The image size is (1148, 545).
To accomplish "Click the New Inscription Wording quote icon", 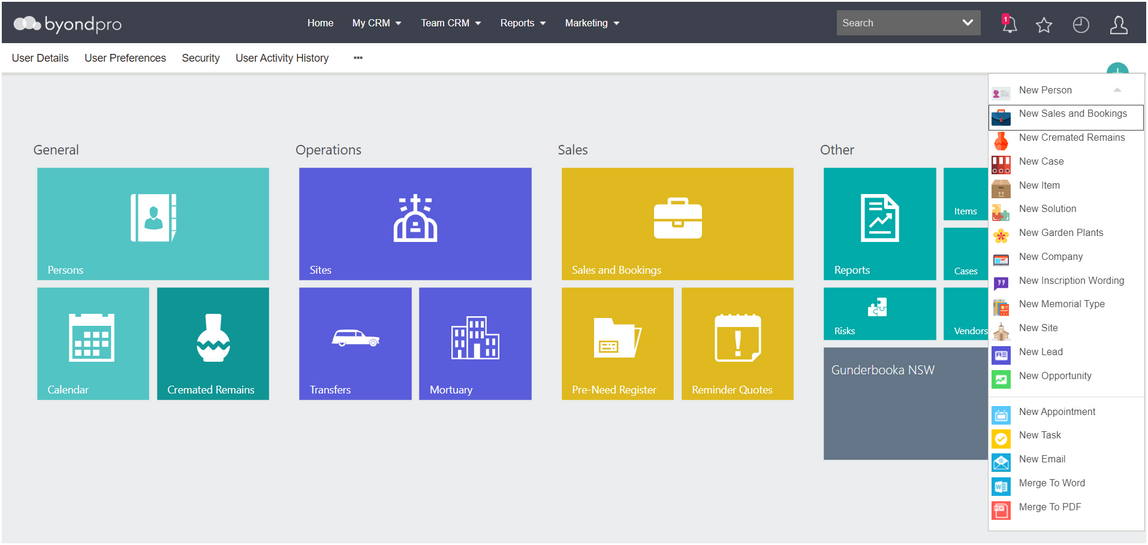I will click(1001, 283).
